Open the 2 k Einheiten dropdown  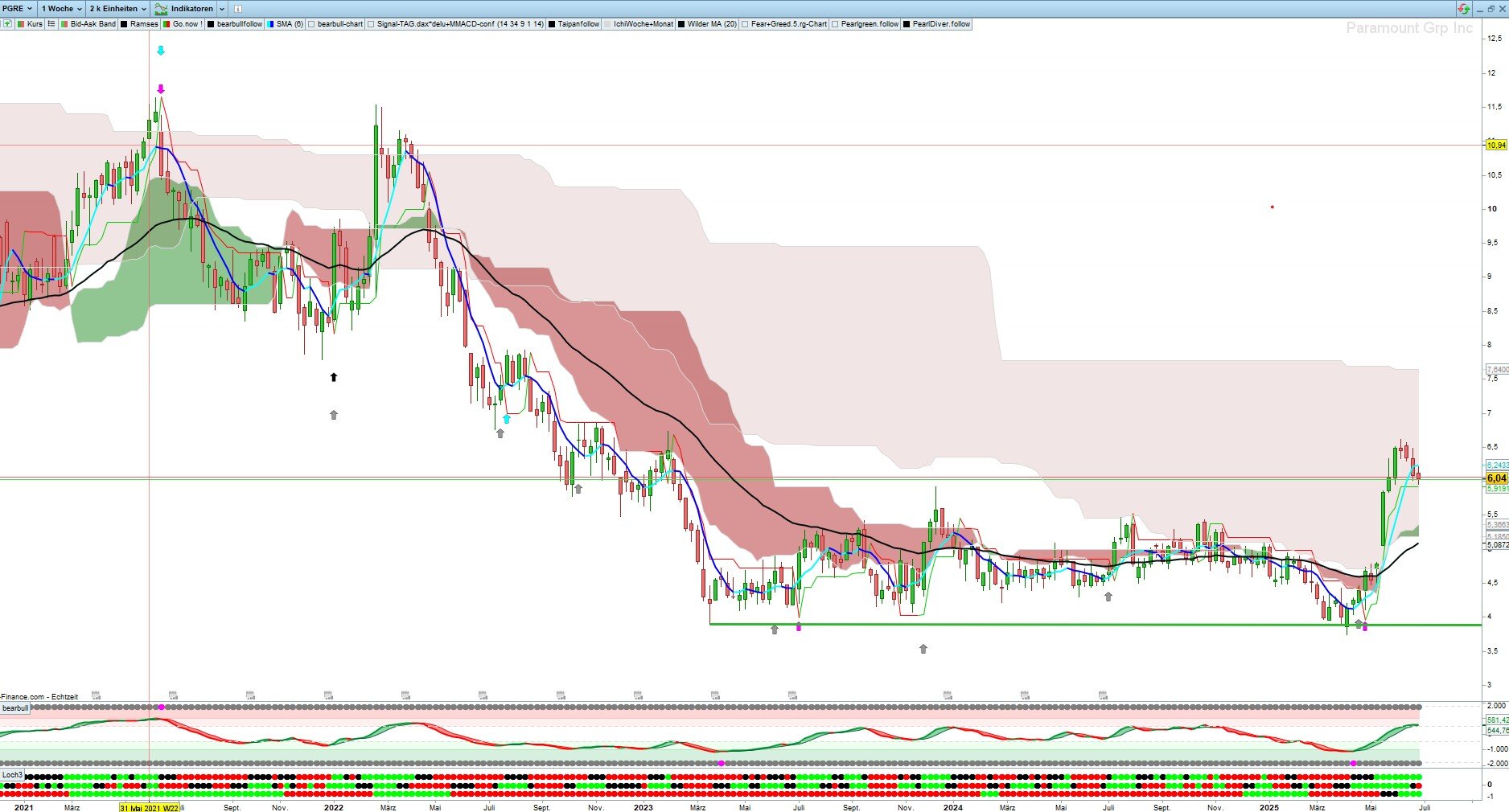[117, 8]
